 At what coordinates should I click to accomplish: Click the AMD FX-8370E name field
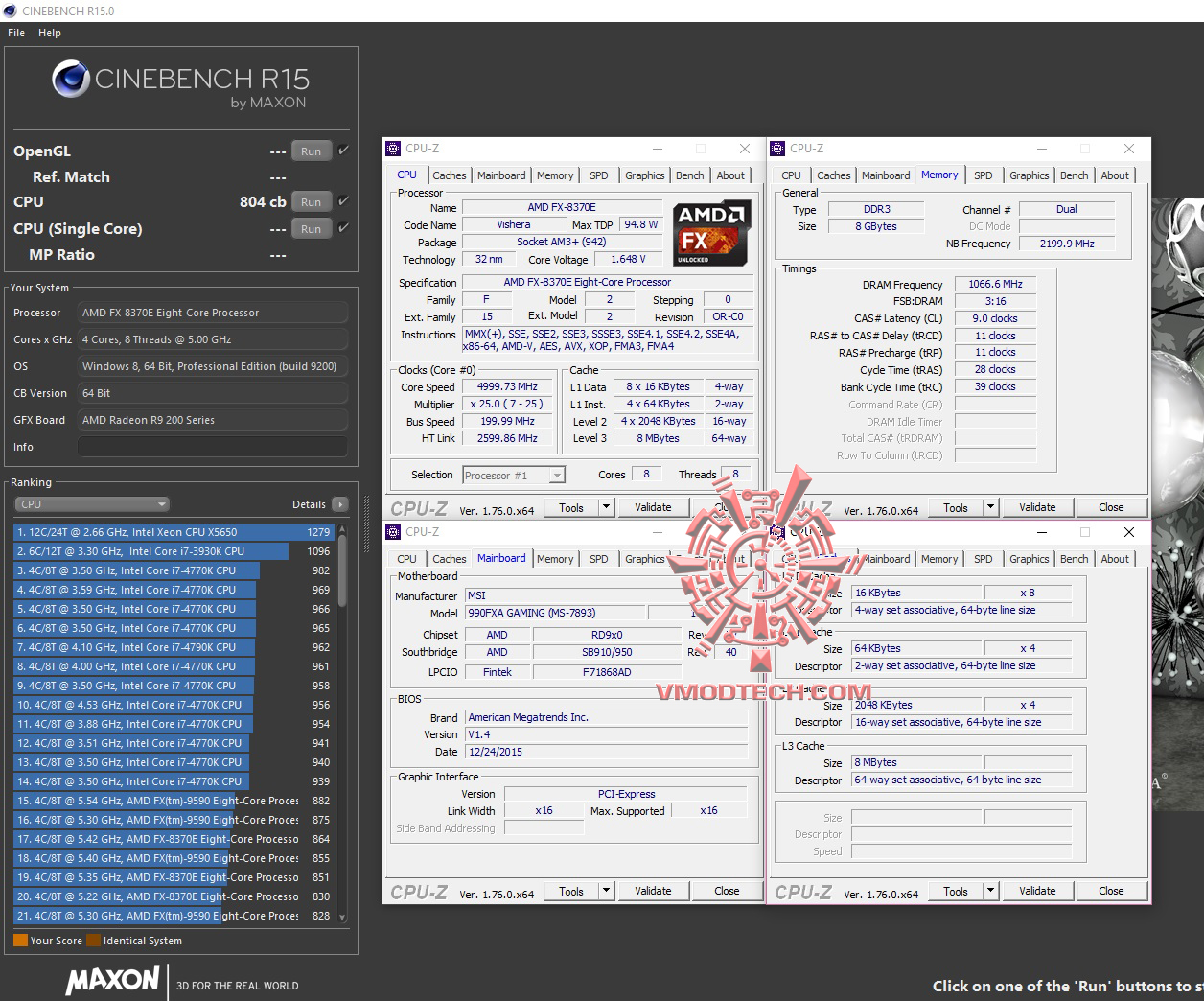coord(562,207)
